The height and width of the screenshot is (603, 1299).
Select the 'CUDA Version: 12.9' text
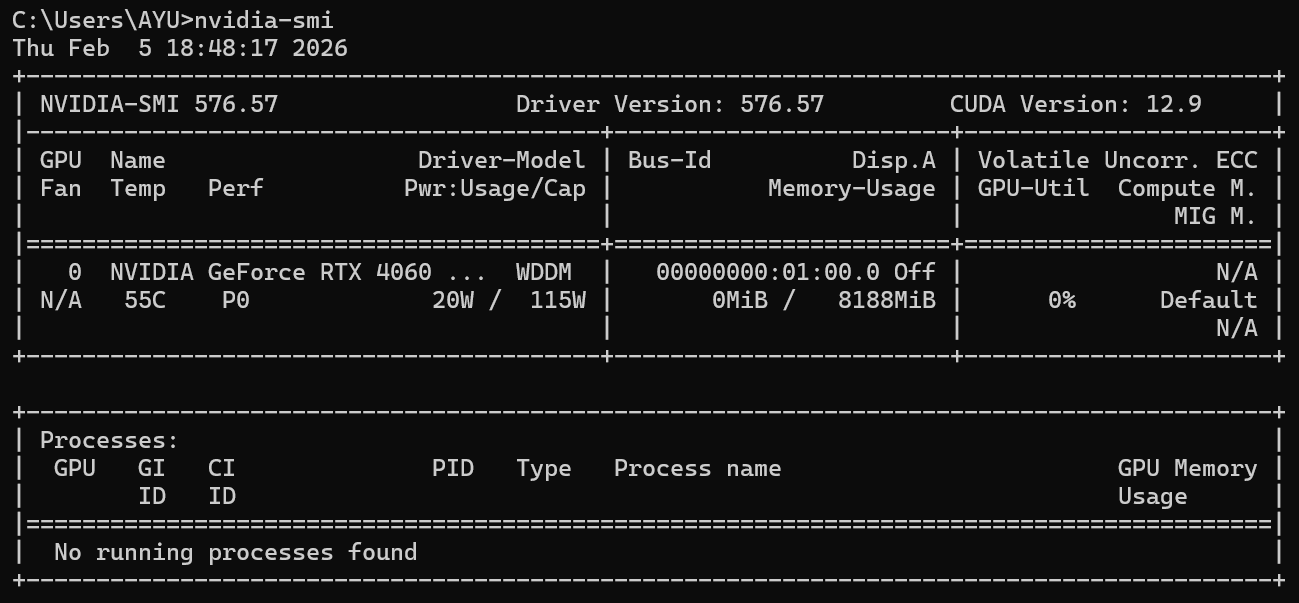pyautogui.click(x=1076, y=104)
